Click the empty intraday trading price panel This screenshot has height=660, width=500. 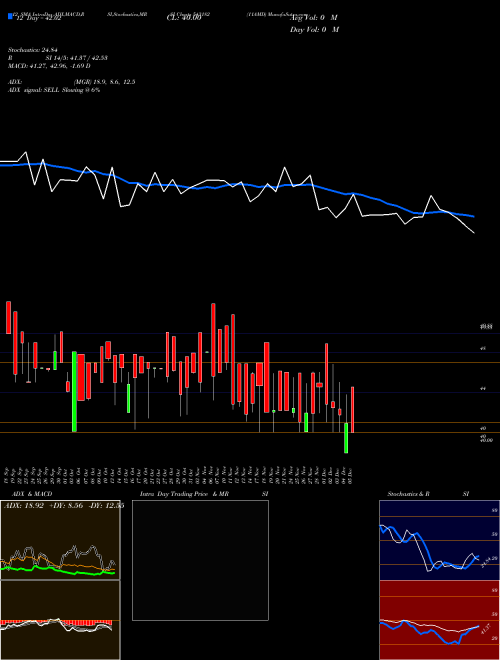point(200,560)
